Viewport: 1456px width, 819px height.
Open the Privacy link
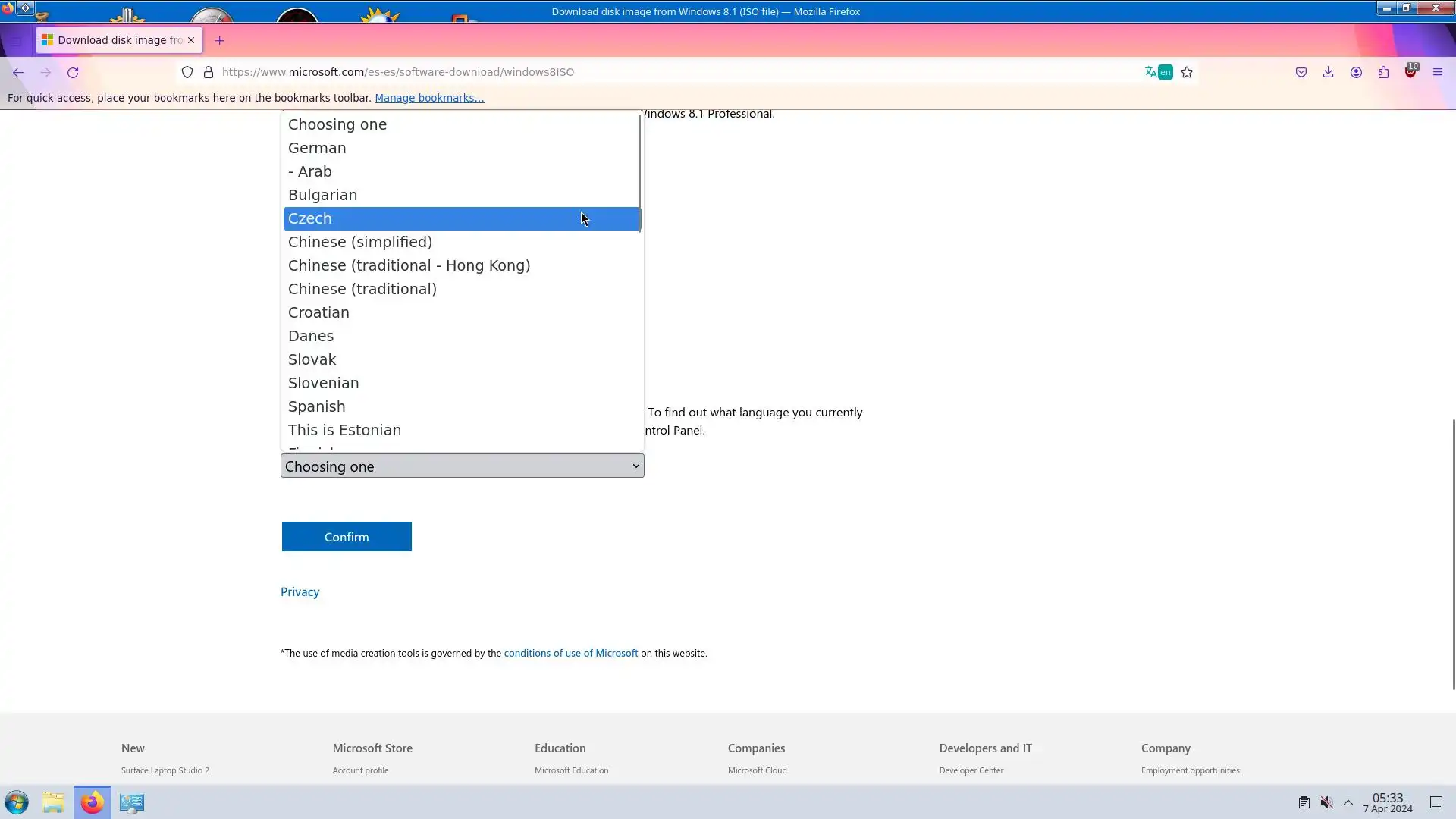(300, 592)
